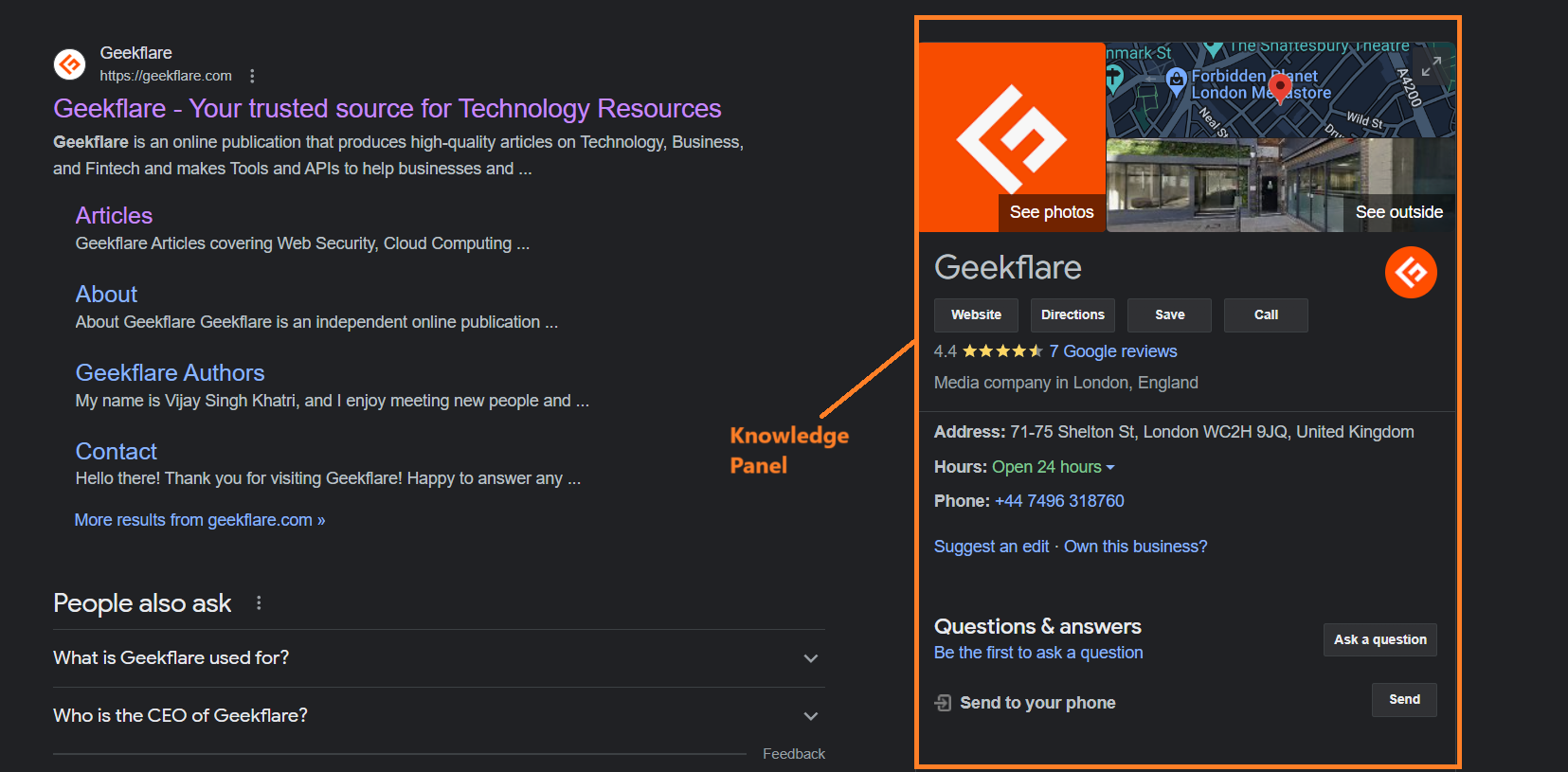Click the Geekflare favicon beside the site name
The width and height of the screenshot is (1568, 772).
(69, 64)
